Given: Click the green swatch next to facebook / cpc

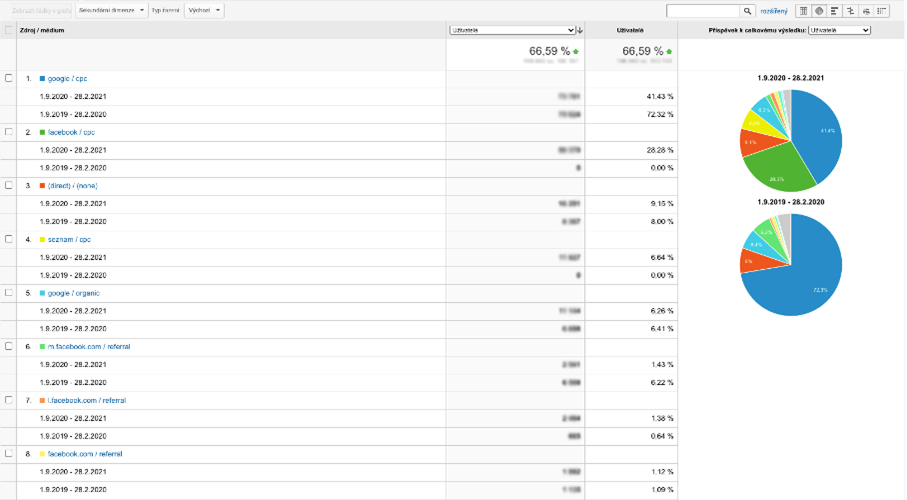Looking at the screenshot, I should click(x=42, y=133).
